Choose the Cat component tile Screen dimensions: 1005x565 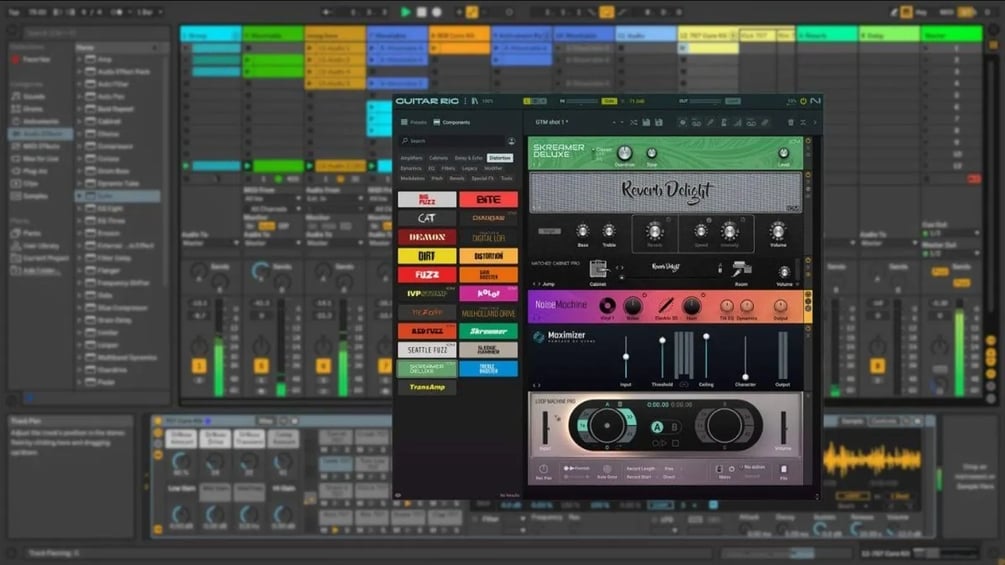(x=427, y=218)
